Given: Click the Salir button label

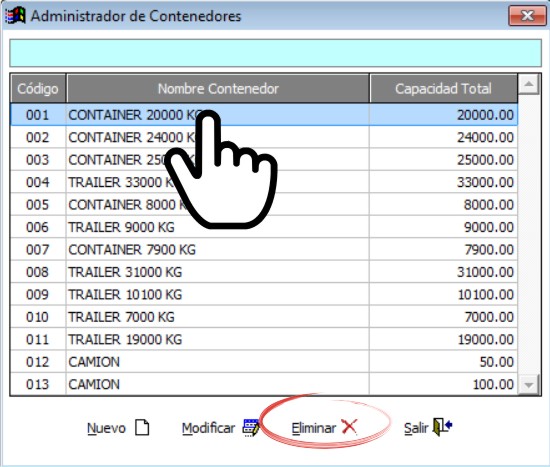Looking at the screenshot, I should (416, 428).
